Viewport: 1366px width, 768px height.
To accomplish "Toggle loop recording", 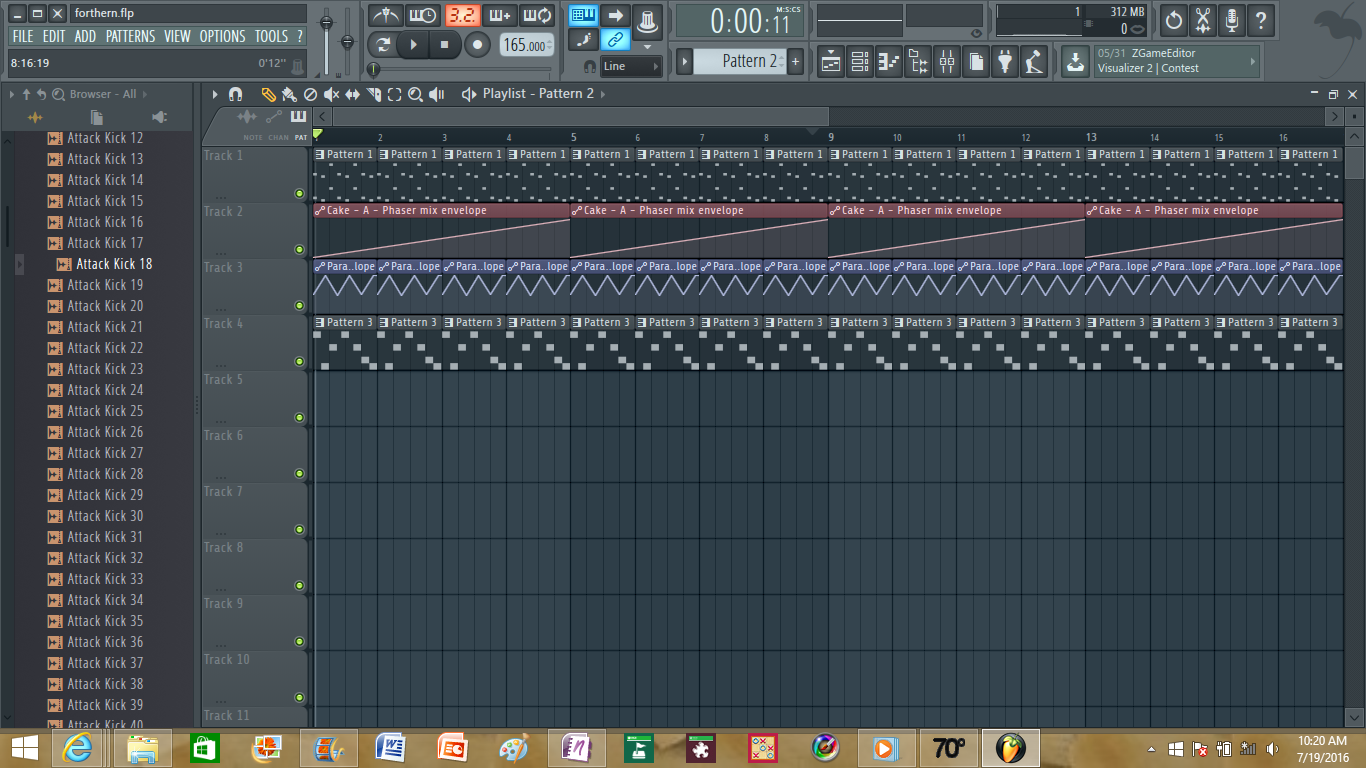I will (538, 15).
